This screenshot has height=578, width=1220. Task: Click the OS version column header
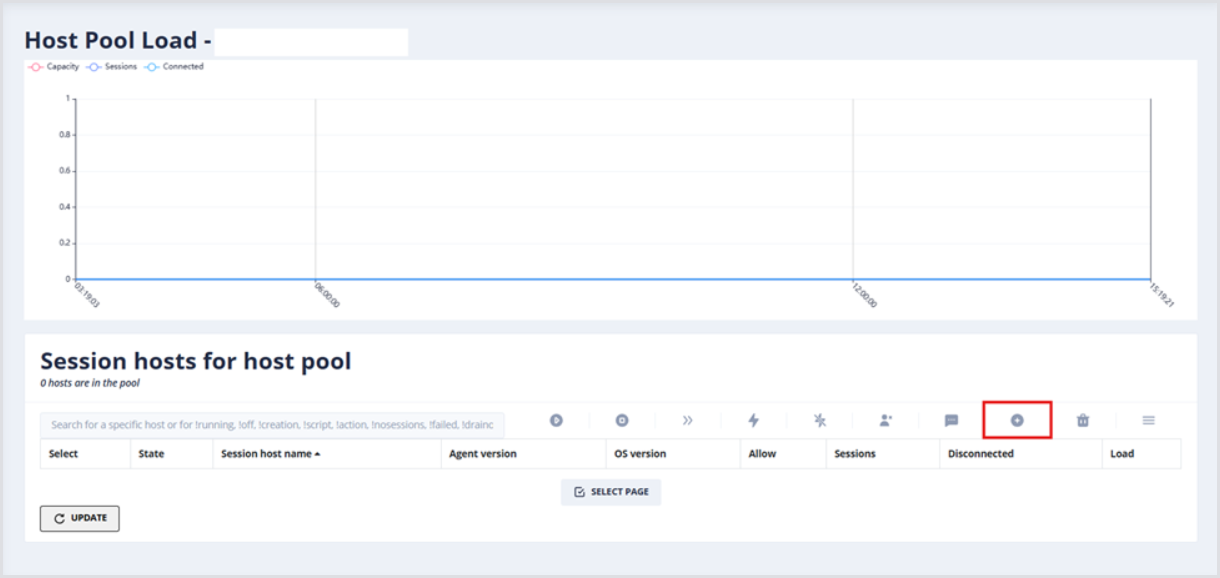point(640,454)
